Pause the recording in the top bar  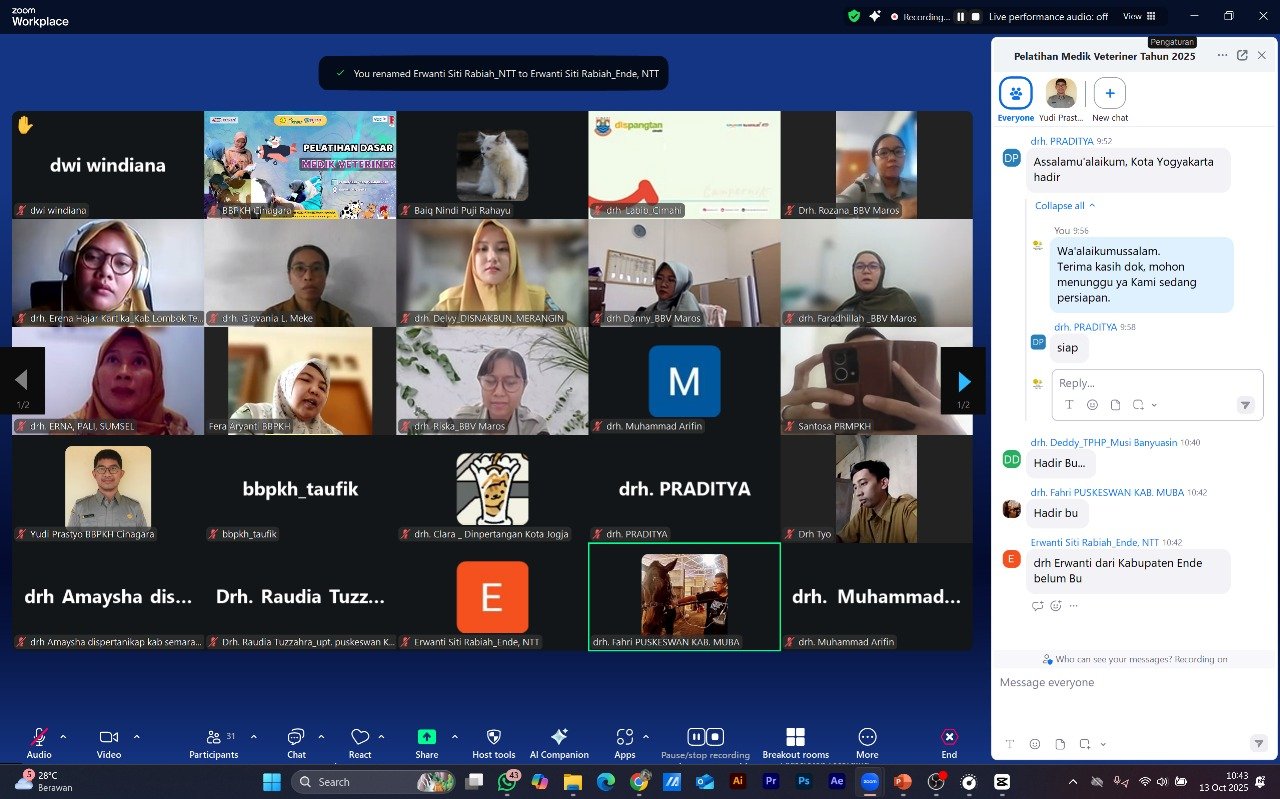(960, 16)
